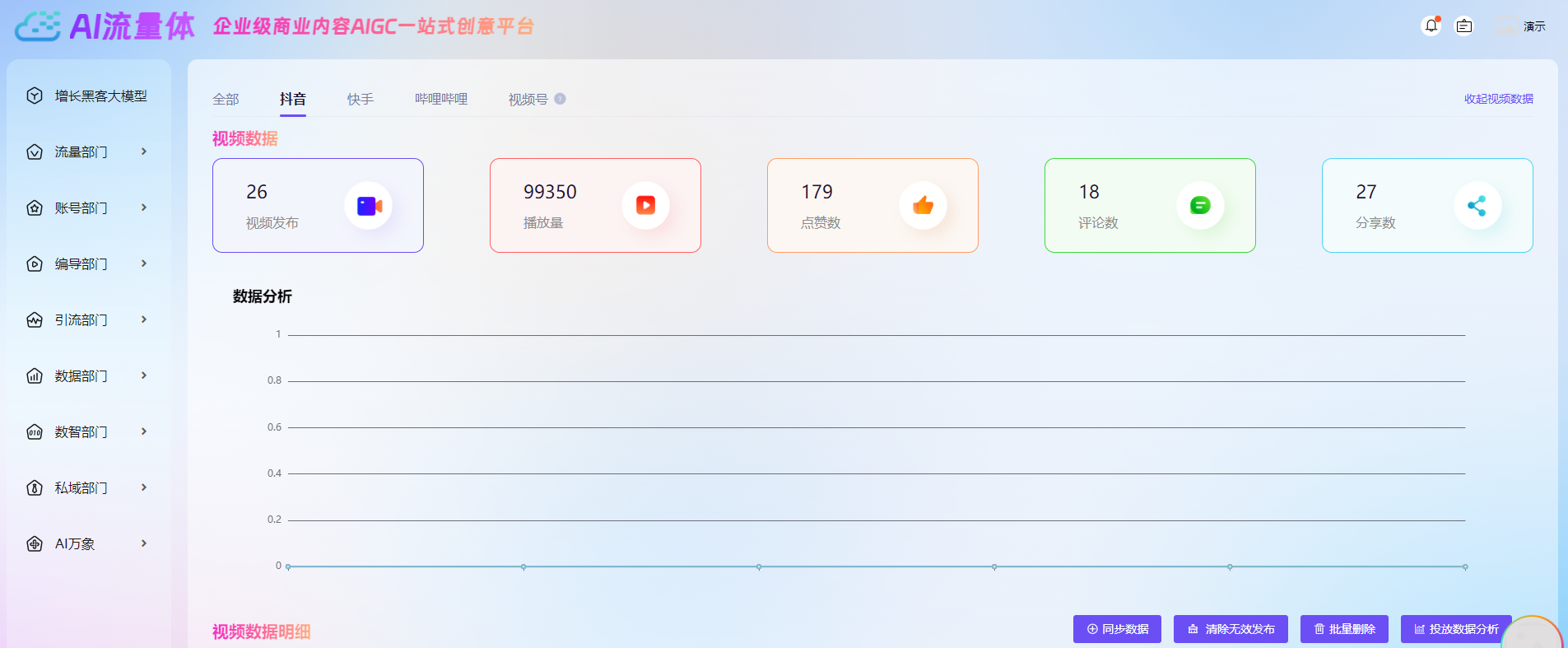Image resolution: width=1568 pixels, height=648 pixels.
Task: Click the 179 点赞数 stat card
Action: pyautogui.click(x=872, y=205)
